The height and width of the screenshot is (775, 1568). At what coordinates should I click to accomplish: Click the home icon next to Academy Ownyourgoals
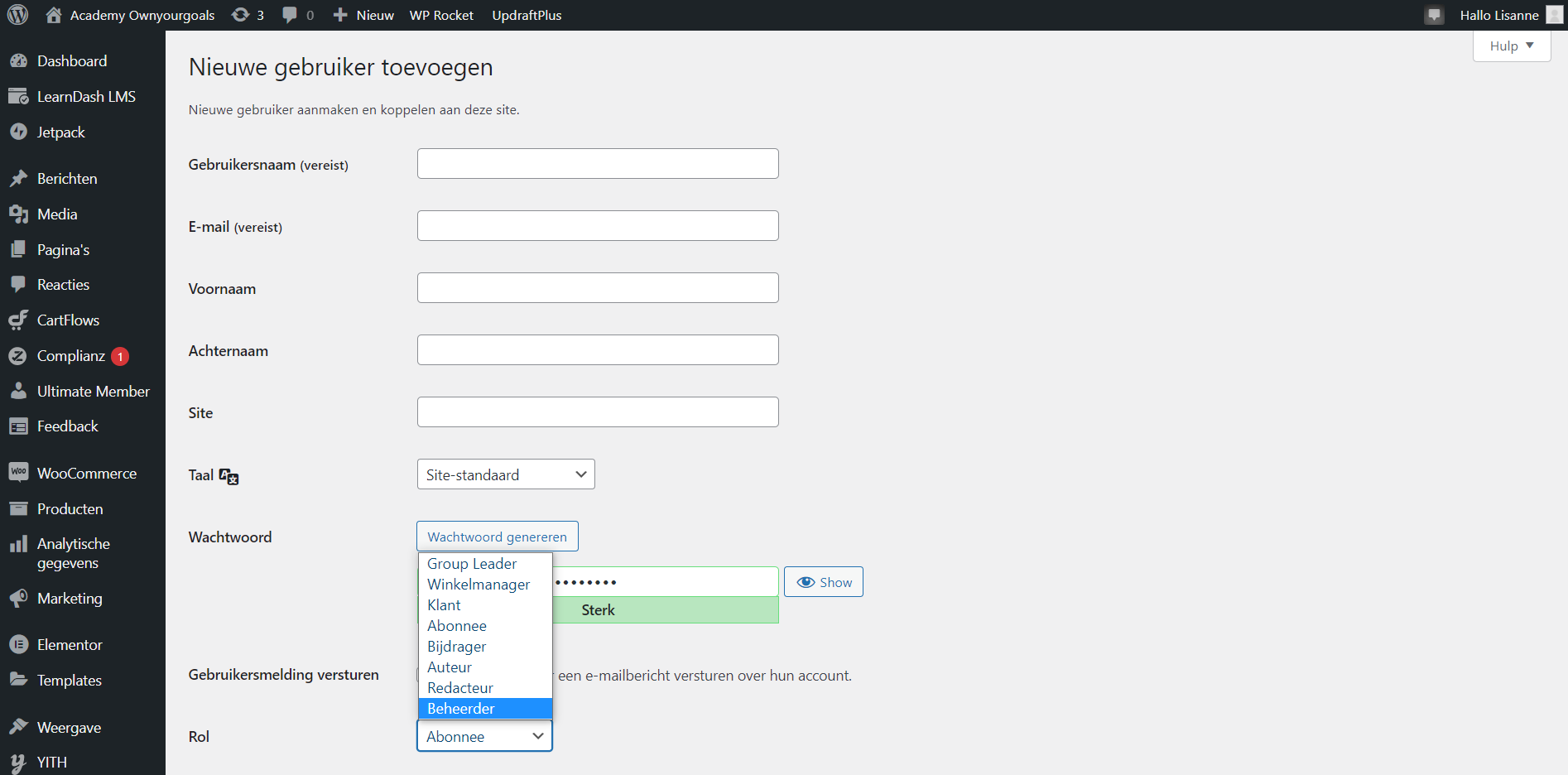[x=54, y=15]
